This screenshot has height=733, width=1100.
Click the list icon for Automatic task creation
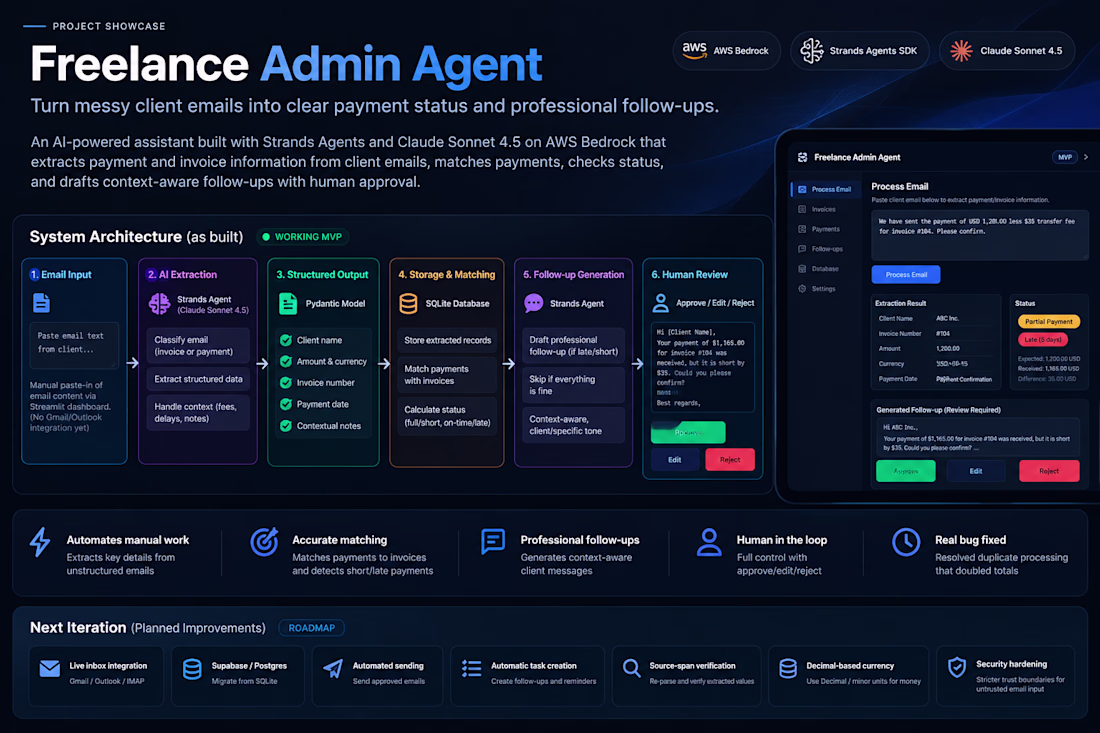point(471,669)
